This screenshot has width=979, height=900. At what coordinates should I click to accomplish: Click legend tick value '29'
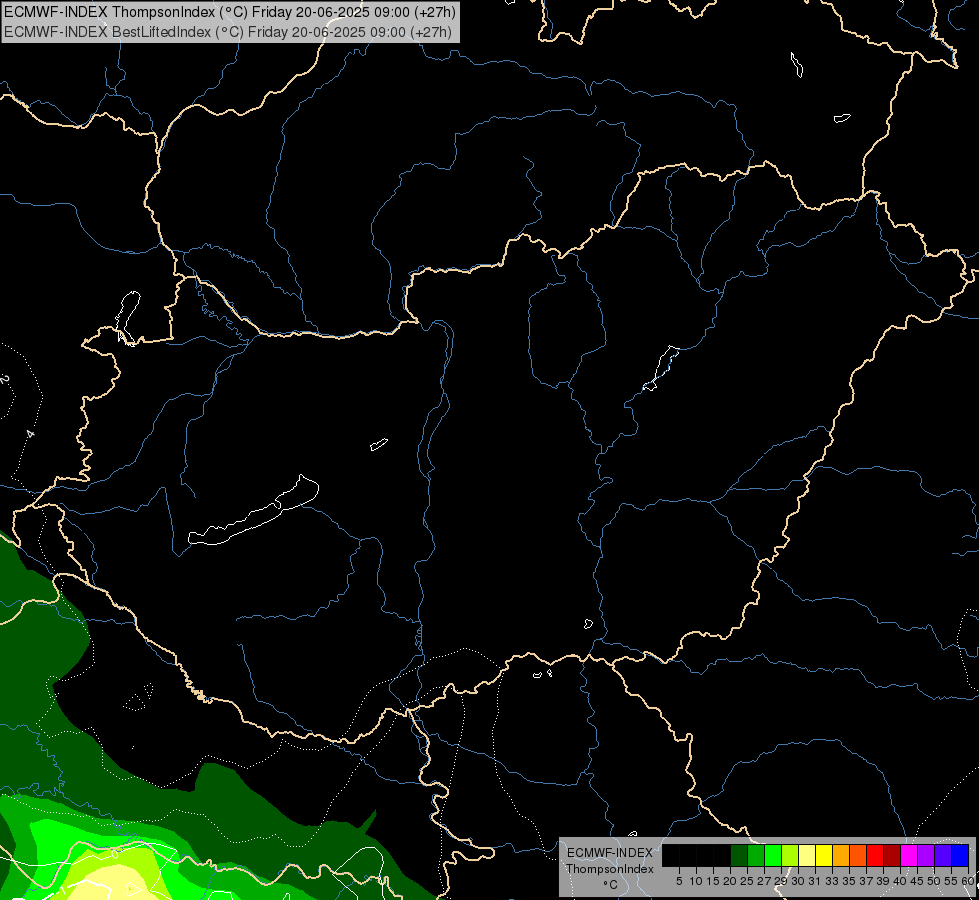pos(781,881)
